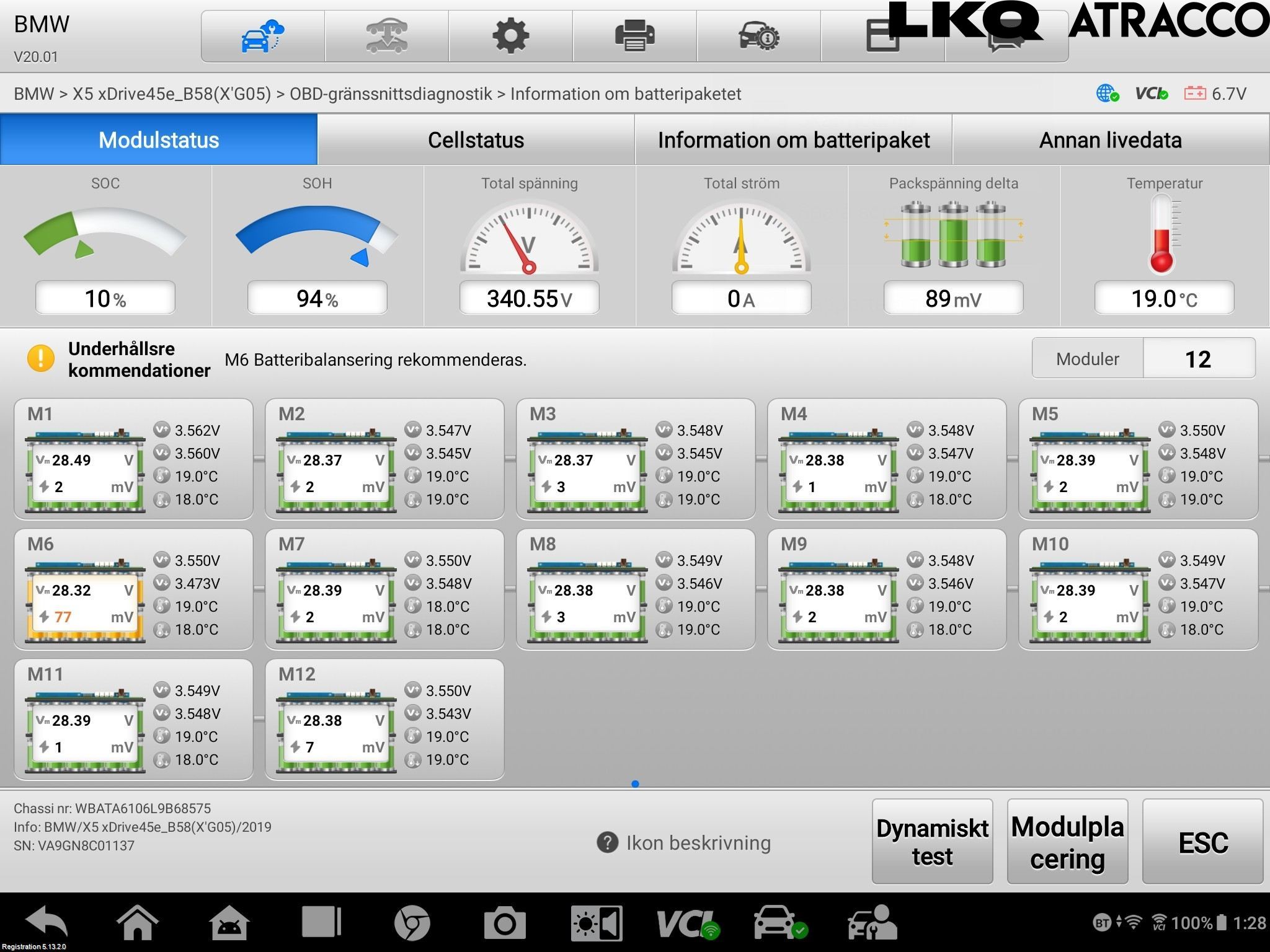Go back with the Android back arrow
Viewport: 1270px width, 952px height.
47,922
